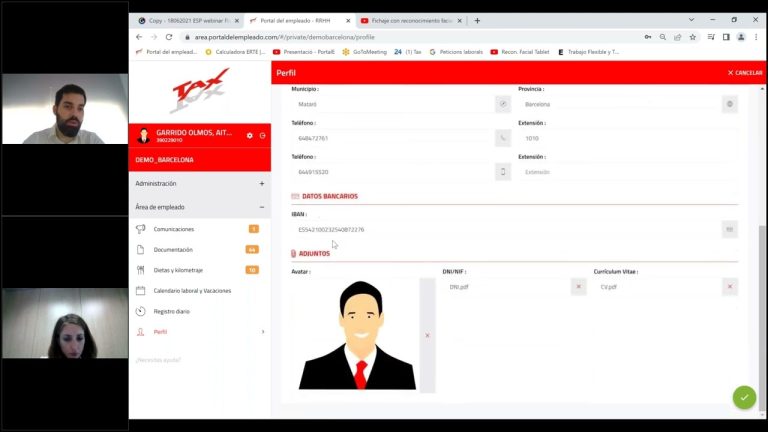This screenshot has width=768, height=432.
Task: Click the IBAN card icon
Action: 730,230
